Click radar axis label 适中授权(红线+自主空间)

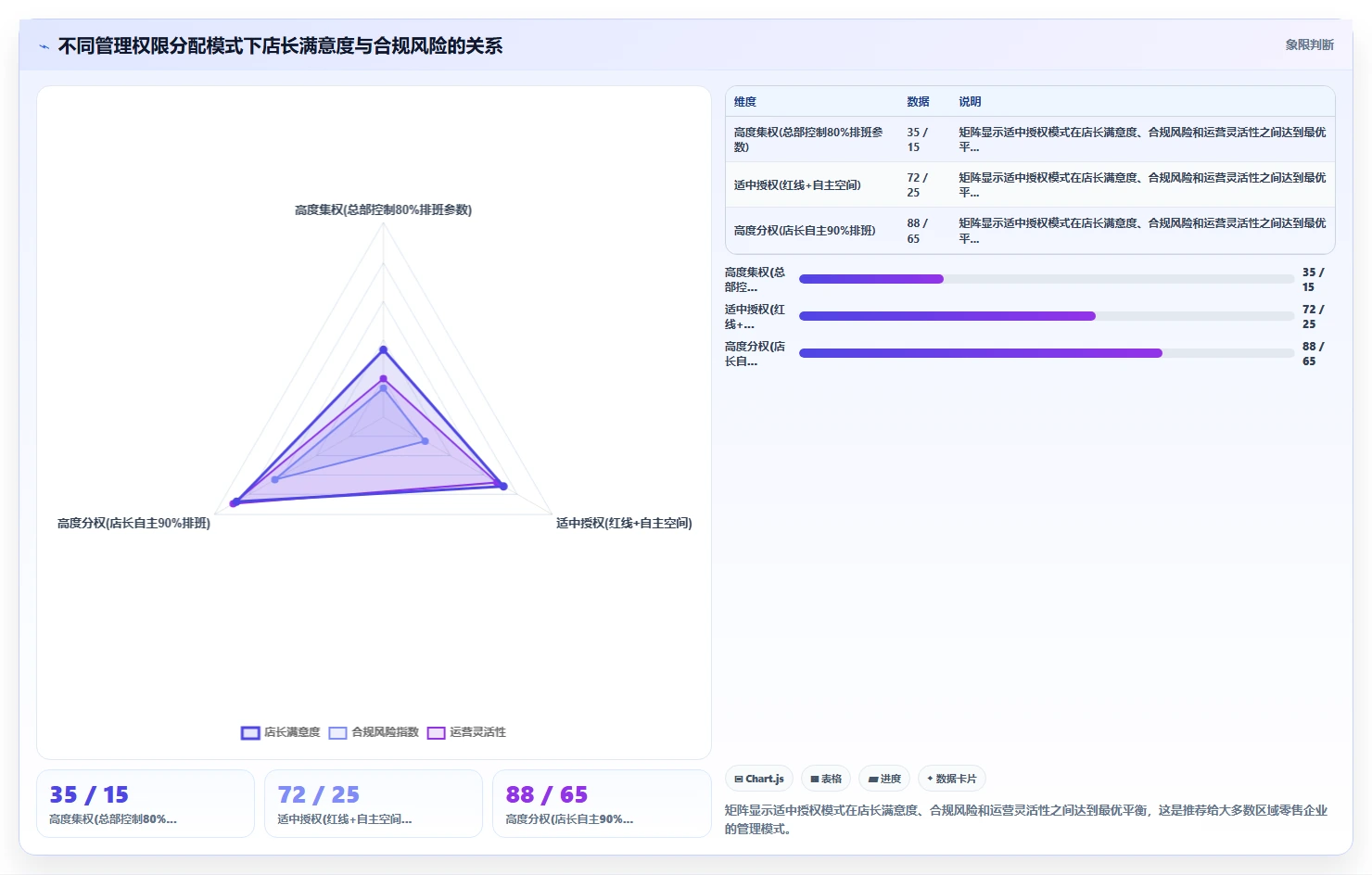[624, 524]
